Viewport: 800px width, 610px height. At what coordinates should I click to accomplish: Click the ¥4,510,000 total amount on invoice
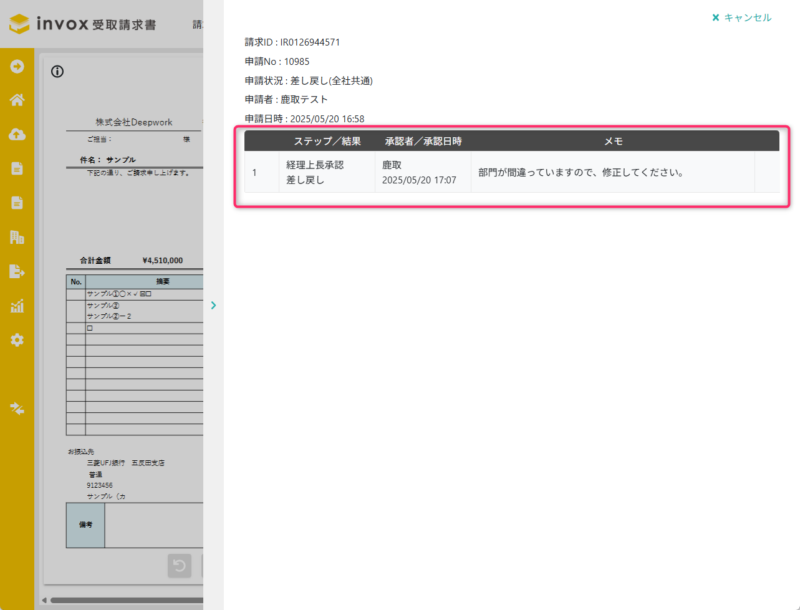click(162, 261)
